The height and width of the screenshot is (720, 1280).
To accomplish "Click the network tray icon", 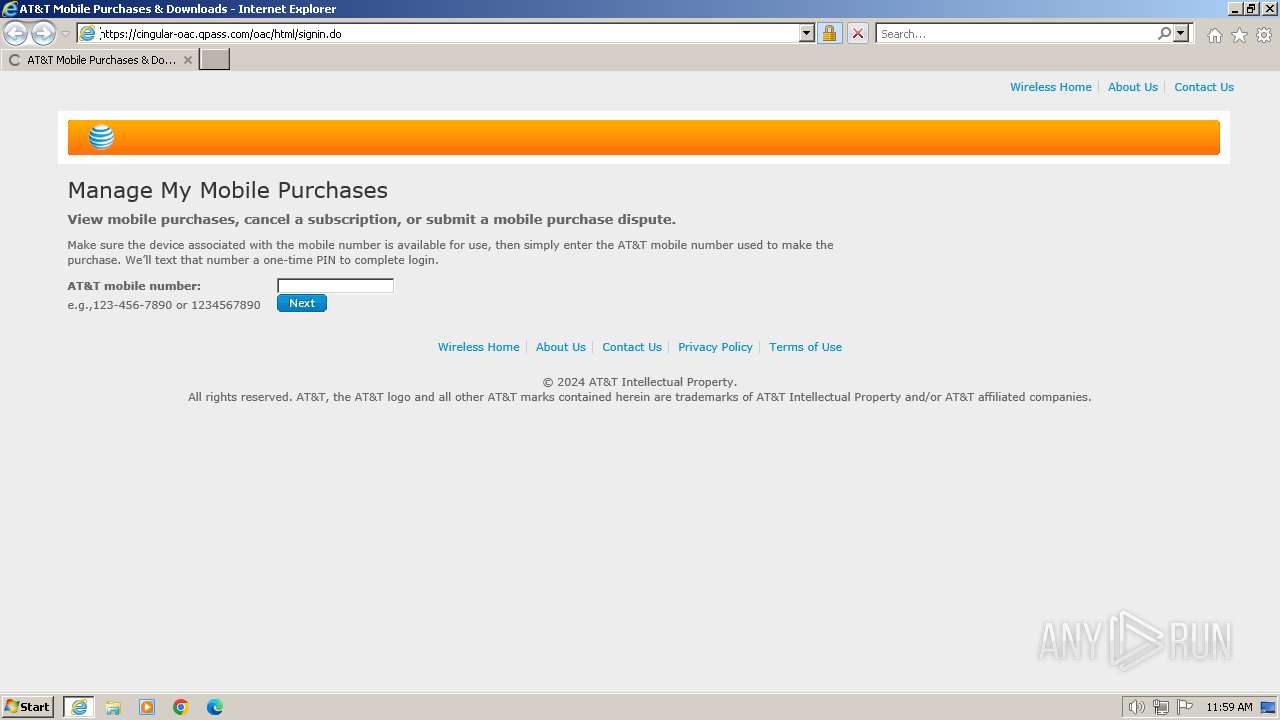I will [x=1160, y=707].
